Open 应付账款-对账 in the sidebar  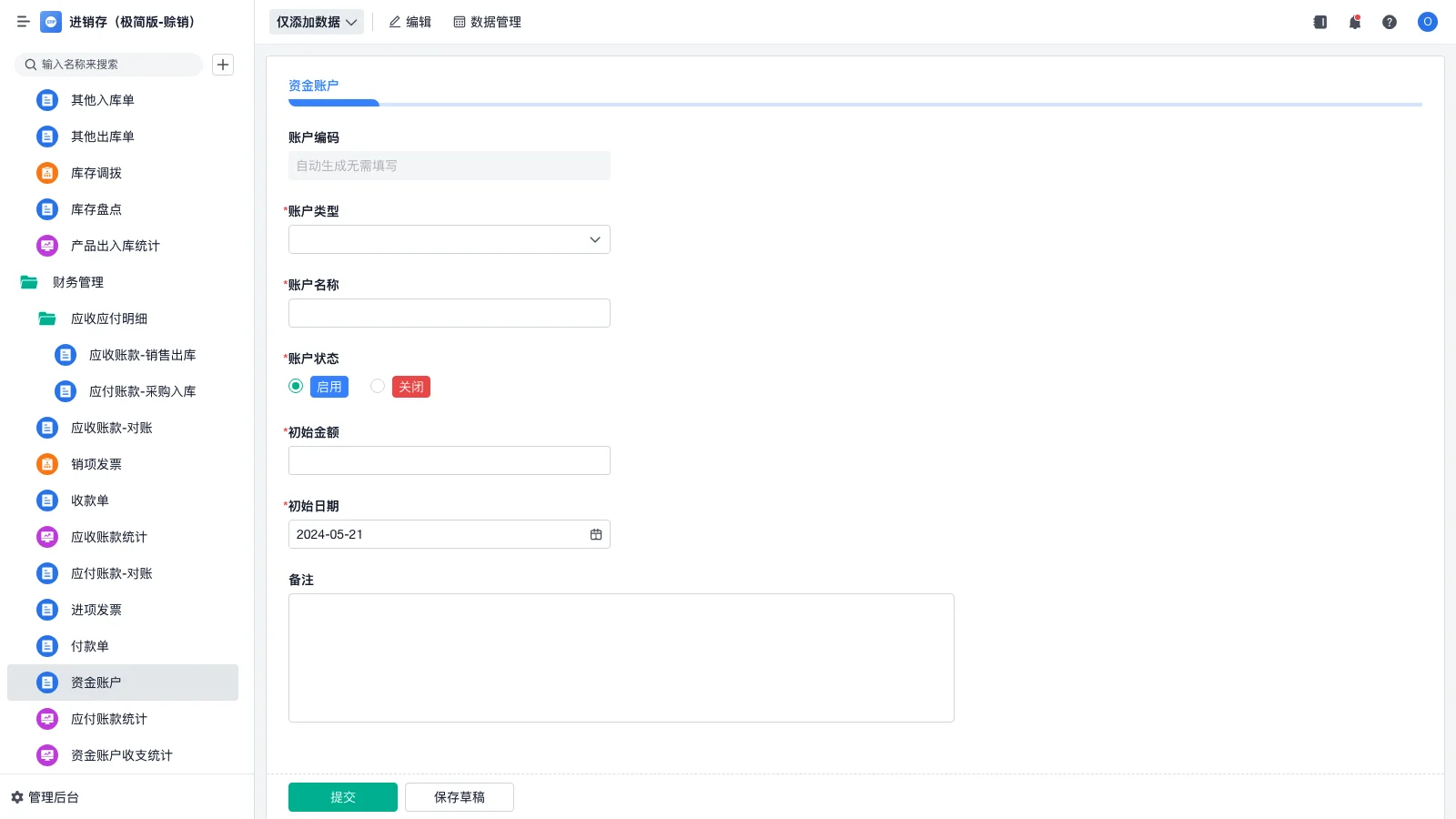pyautogui.click(x=123, y=573)
